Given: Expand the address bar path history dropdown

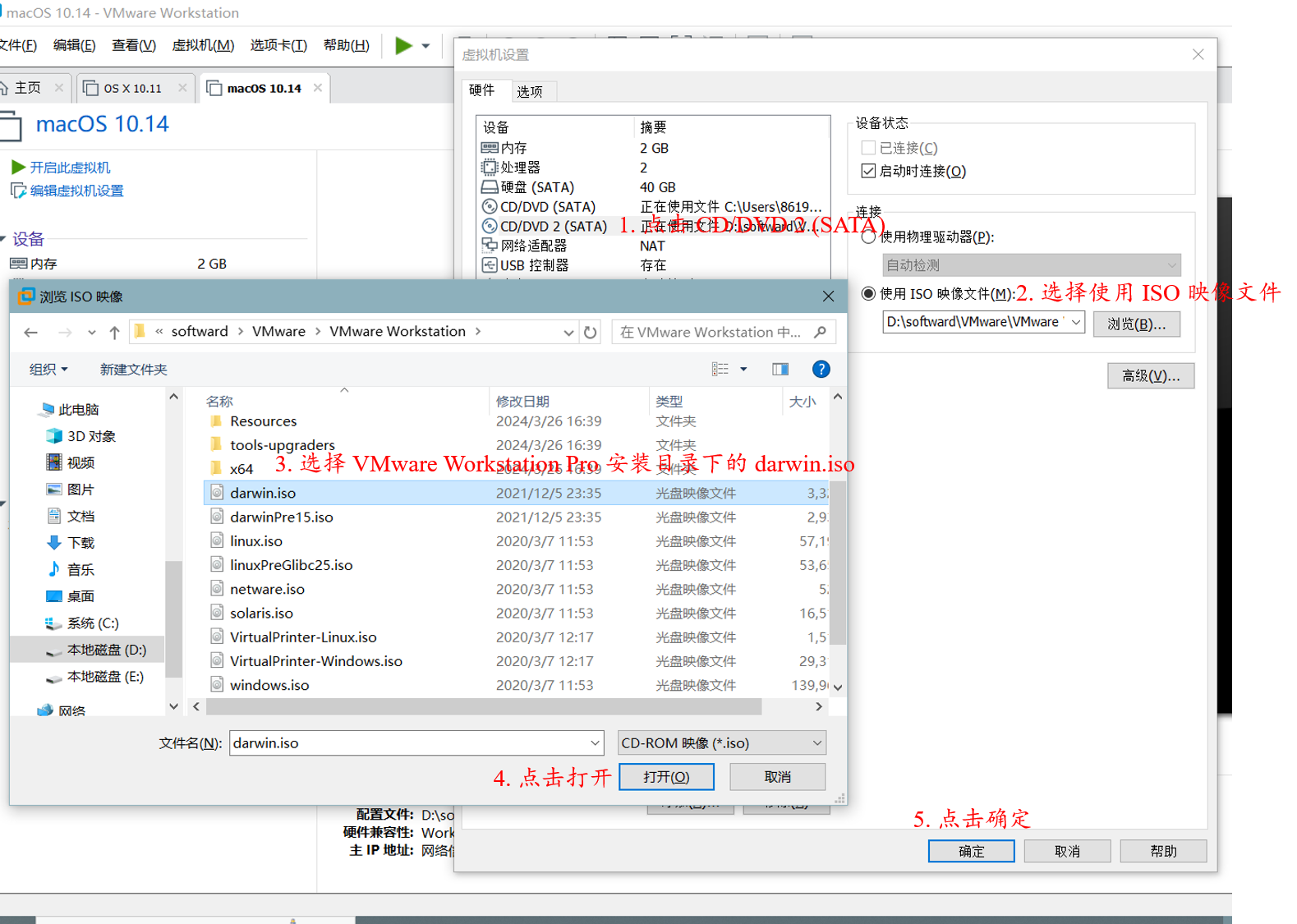Looking at the screenshot, I should [x=568, y=333].
